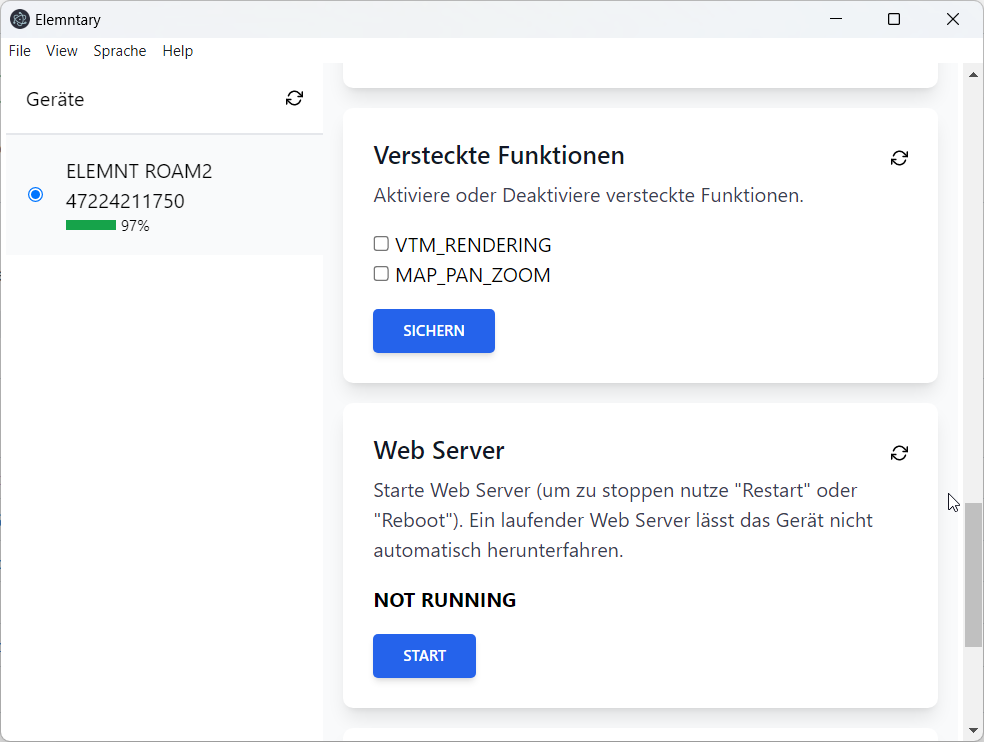Screen dimensions: 984x742
Task: Select the ELEMNT ROAM2 radio button
Action: coord(36,194)
